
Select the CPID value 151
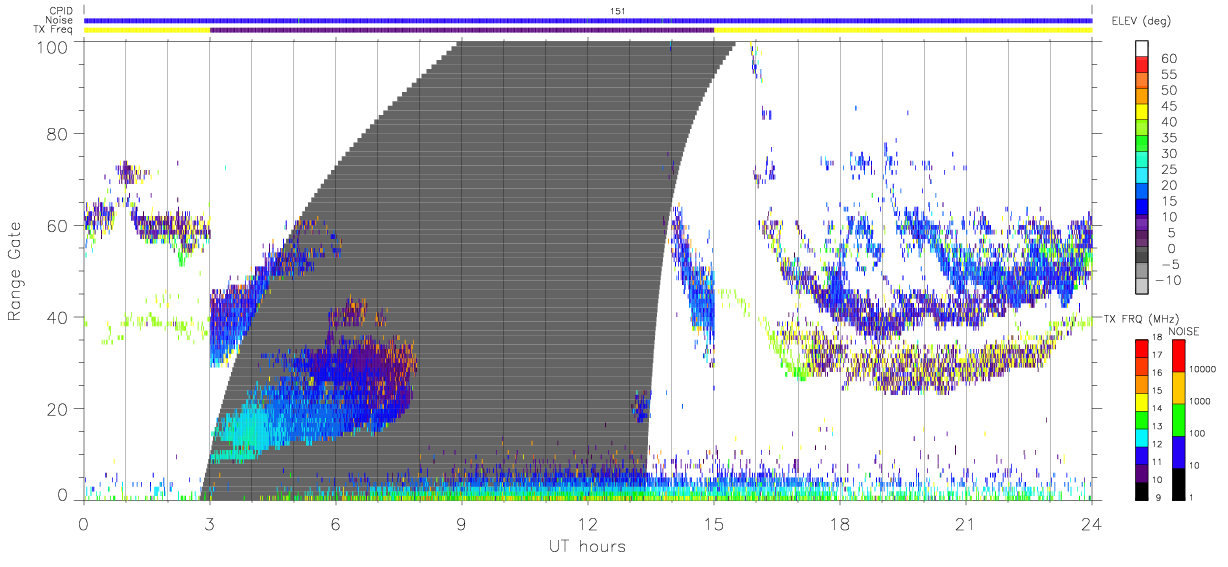616,10
